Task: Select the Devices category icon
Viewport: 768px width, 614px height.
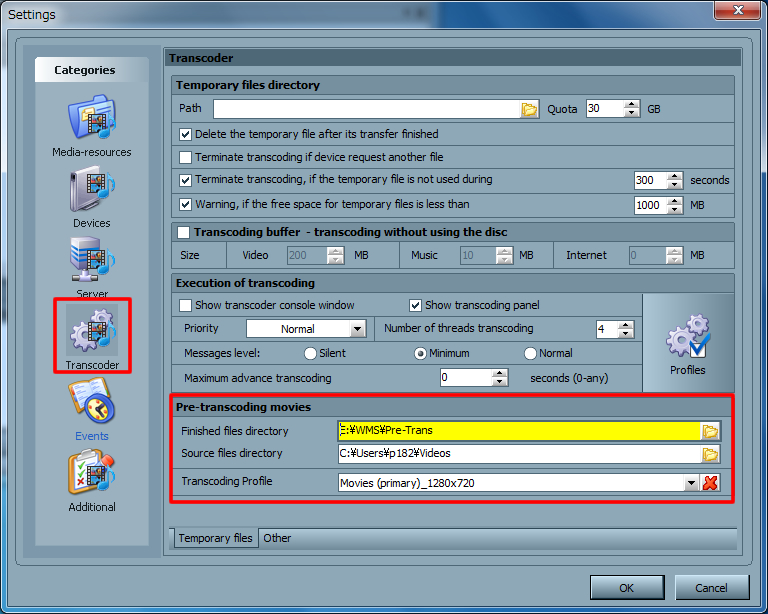Action: coord(92,196)
